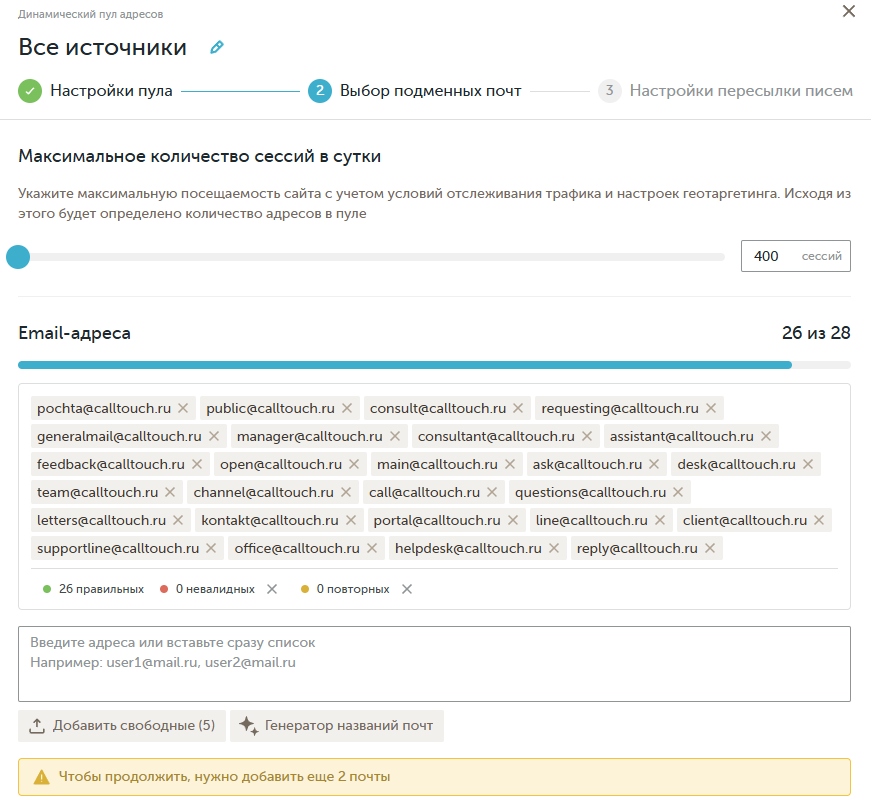Click warning about adding 2 more emails
This screenshot has width=871, height=807.
click(x=434, y=777)
